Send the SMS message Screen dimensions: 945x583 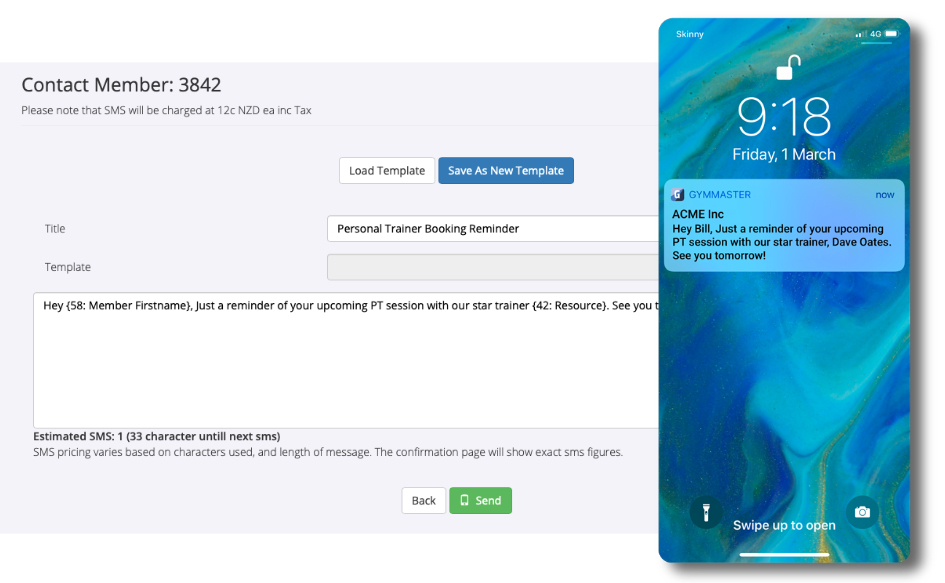coord(480,500)
